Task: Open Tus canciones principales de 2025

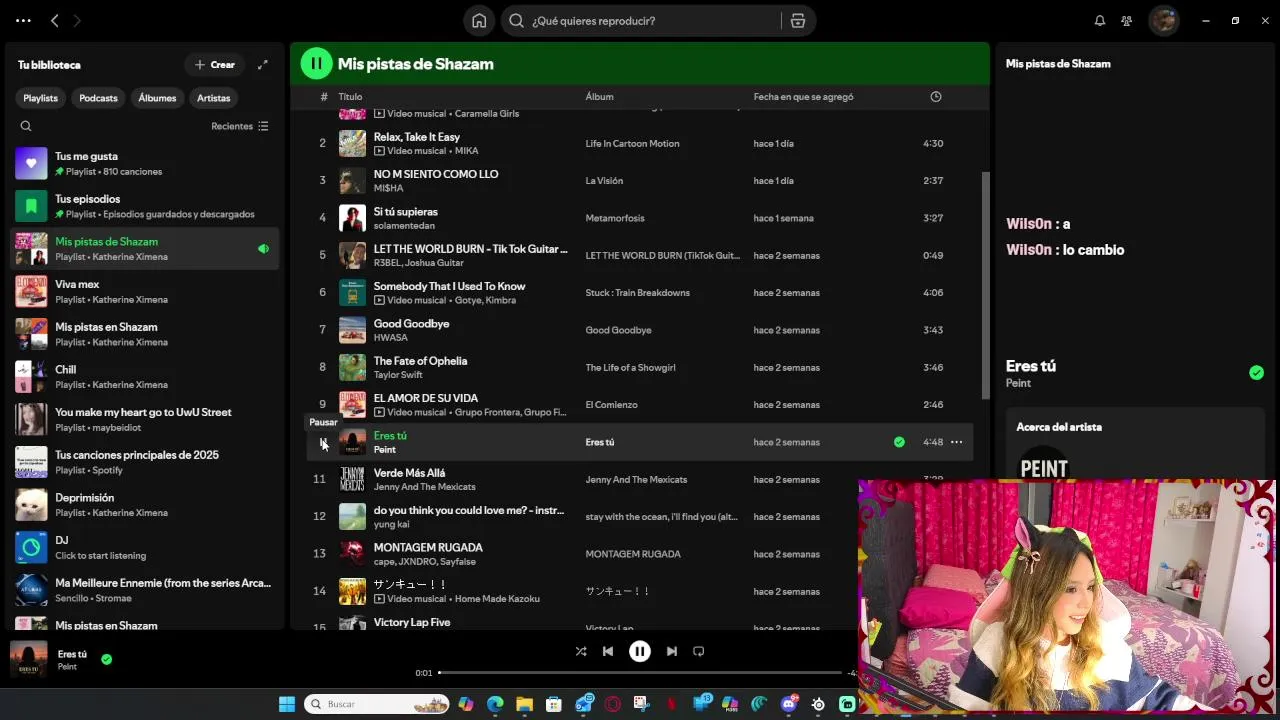Action: 145,462
